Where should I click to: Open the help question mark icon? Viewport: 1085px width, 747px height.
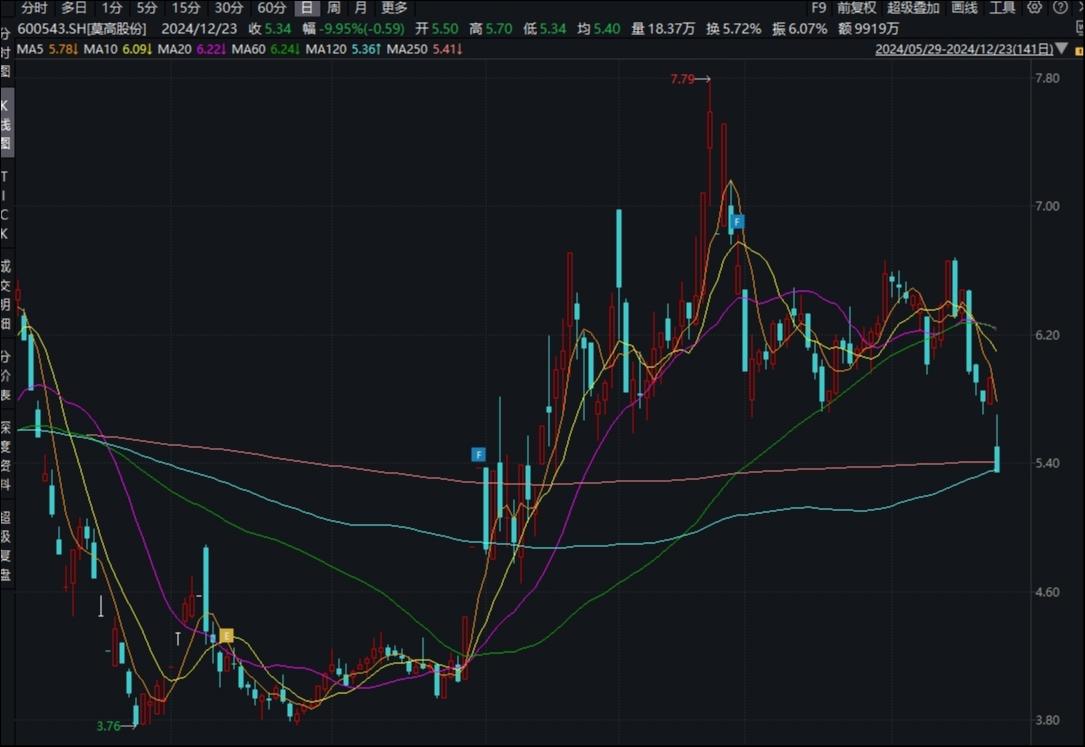(1060, 8)
